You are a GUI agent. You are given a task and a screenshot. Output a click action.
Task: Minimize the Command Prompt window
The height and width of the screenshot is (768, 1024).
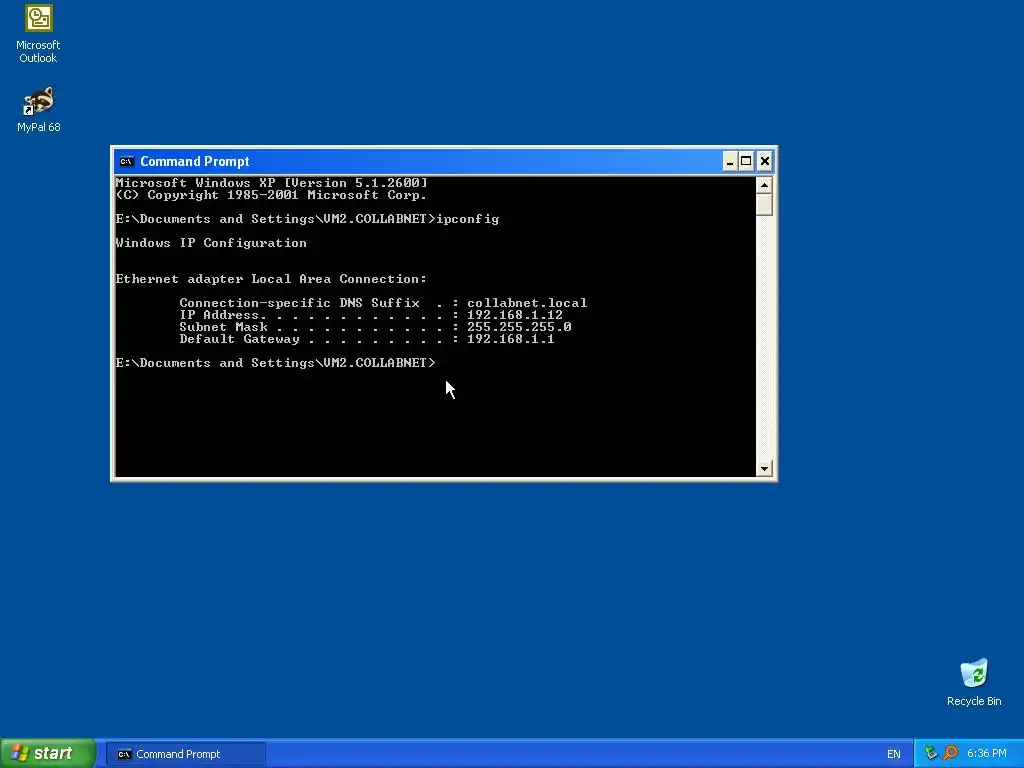click(730, 161)
